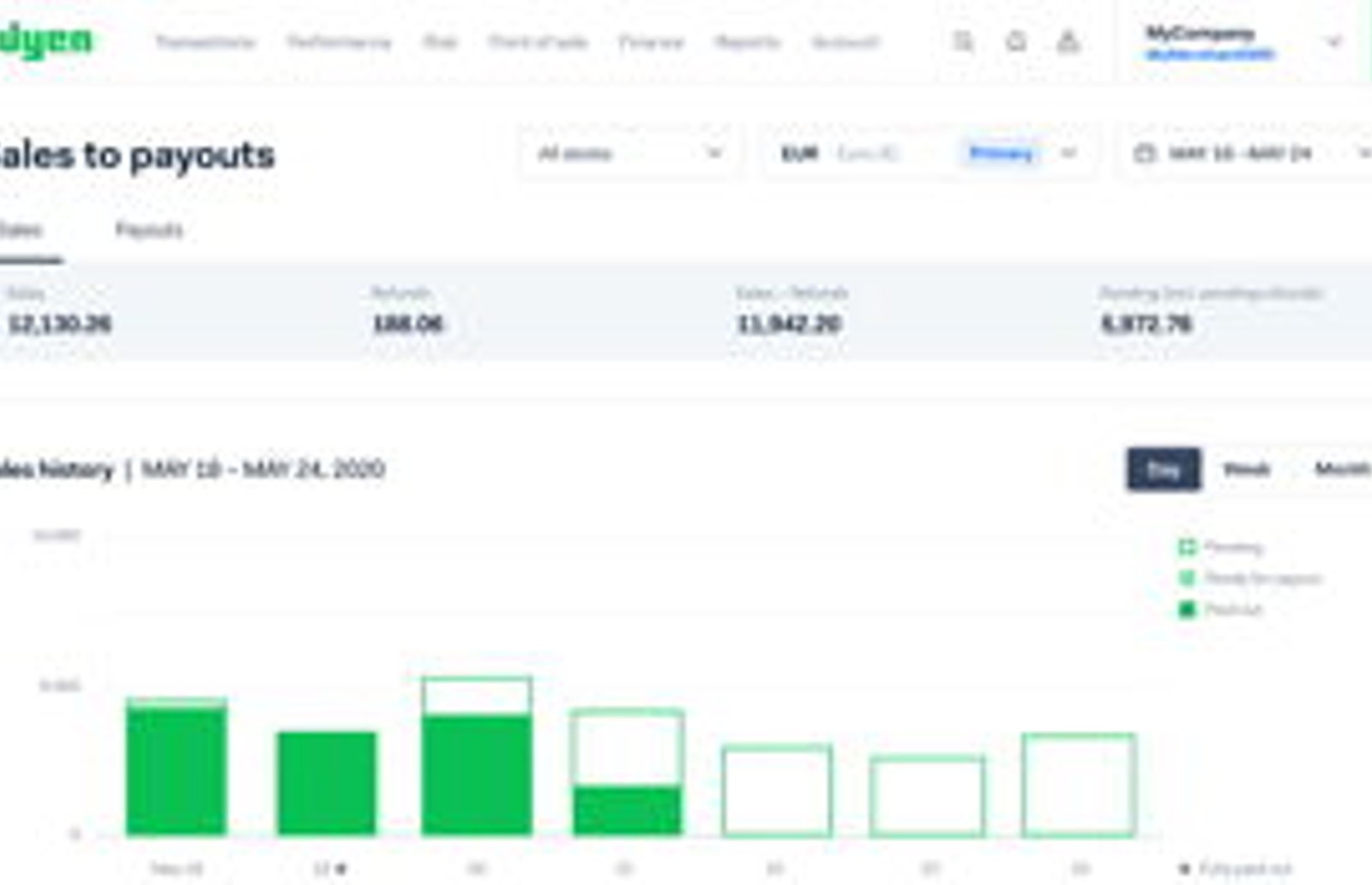Expand the MyCompany account switcher
This screenshot has width=1372, height=885.
[x=1243, y=42]
